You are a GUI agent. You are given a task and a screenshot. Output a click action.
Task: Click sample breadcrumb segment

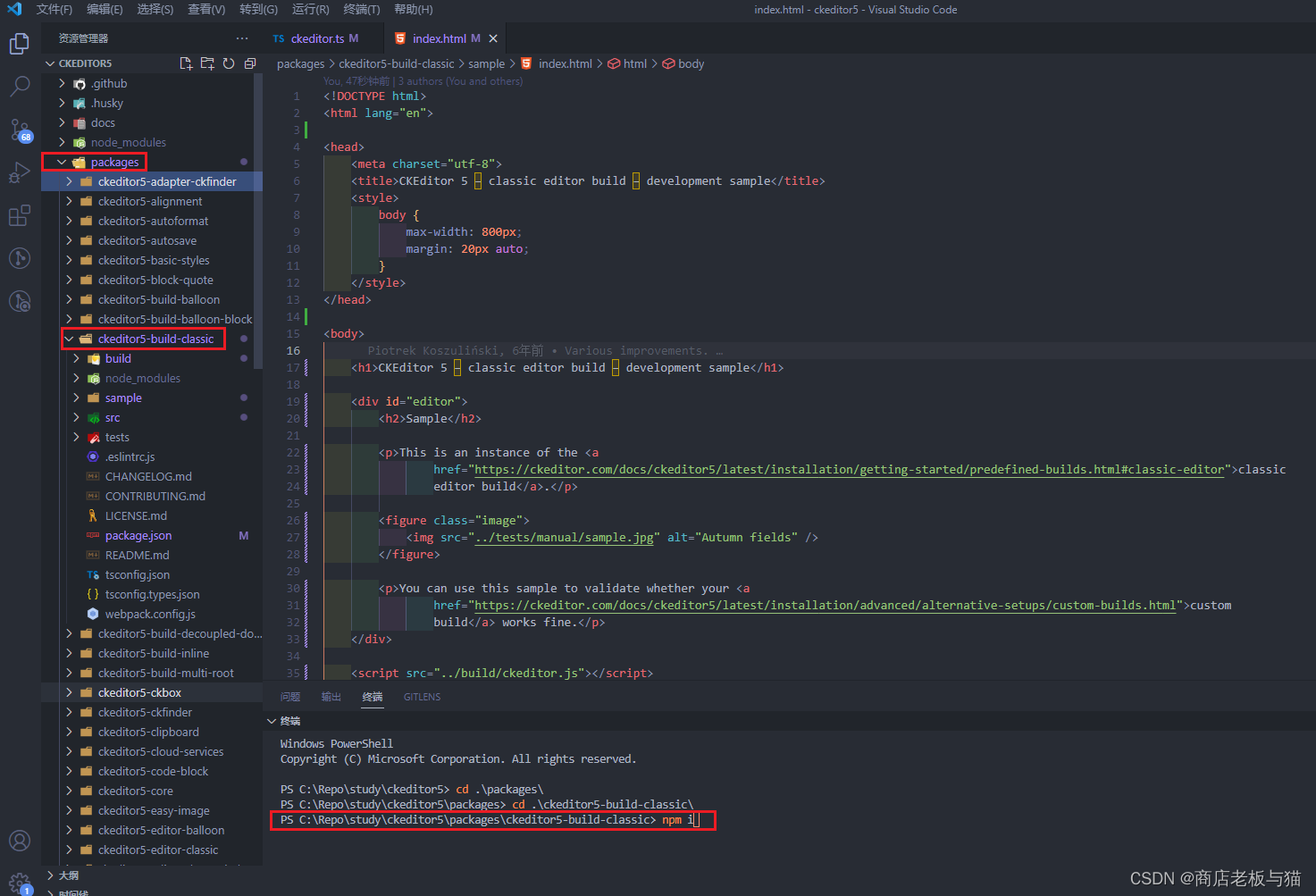point(486,63)
